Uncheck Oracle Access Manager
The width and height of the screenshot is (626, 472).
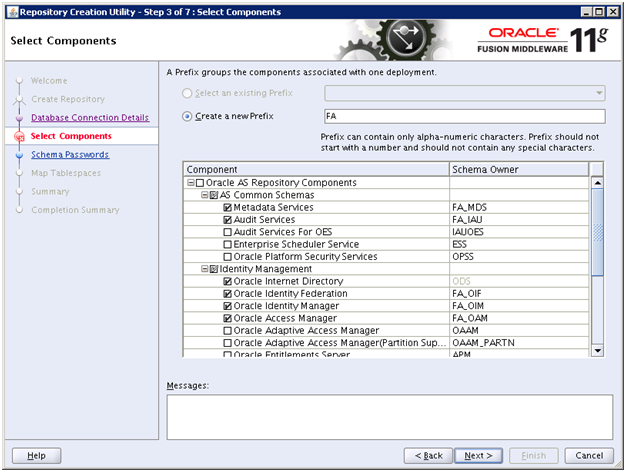(228, 318)
